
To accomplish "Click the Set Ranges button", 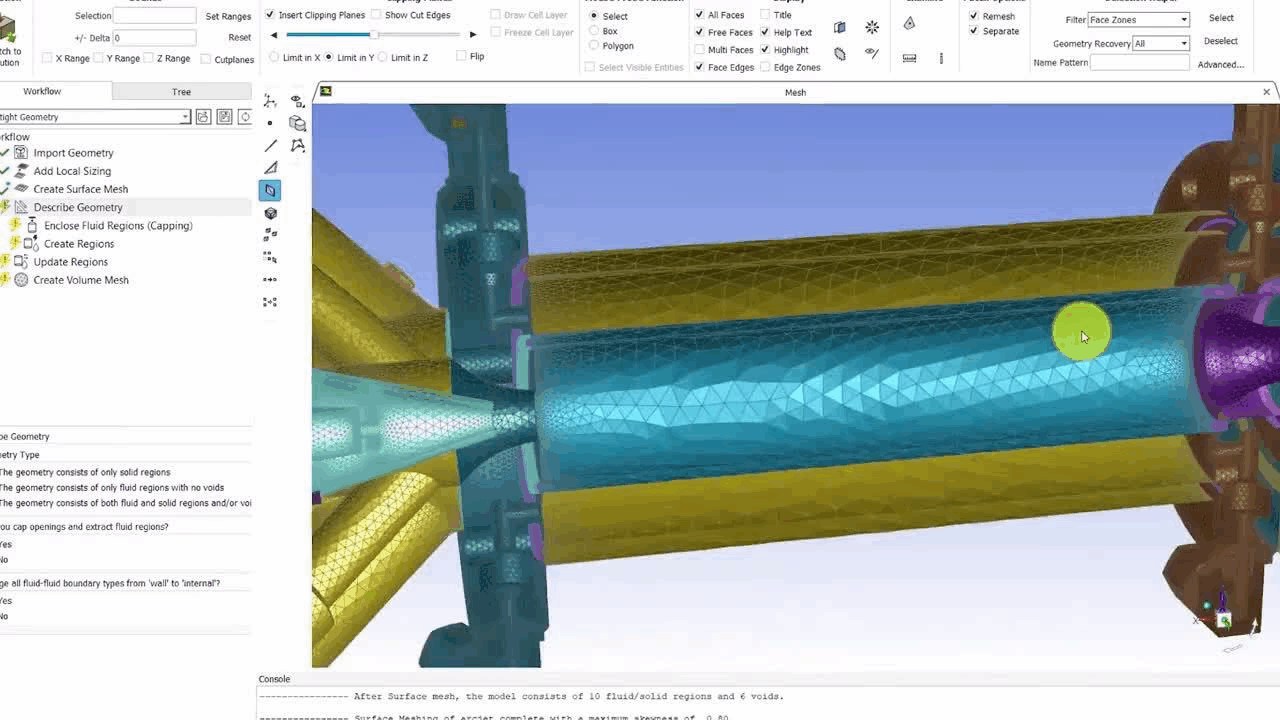I will pos(228,17).
